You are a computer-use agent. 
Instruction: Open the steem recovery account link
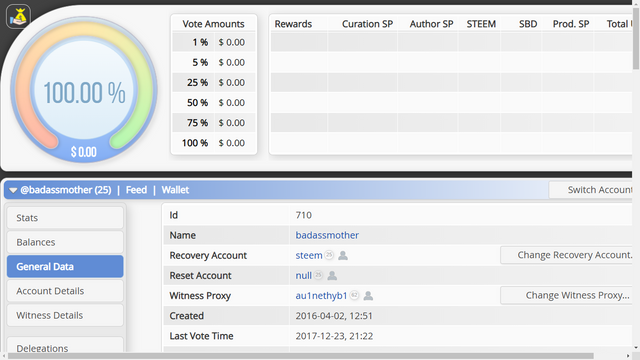(309, 256)
